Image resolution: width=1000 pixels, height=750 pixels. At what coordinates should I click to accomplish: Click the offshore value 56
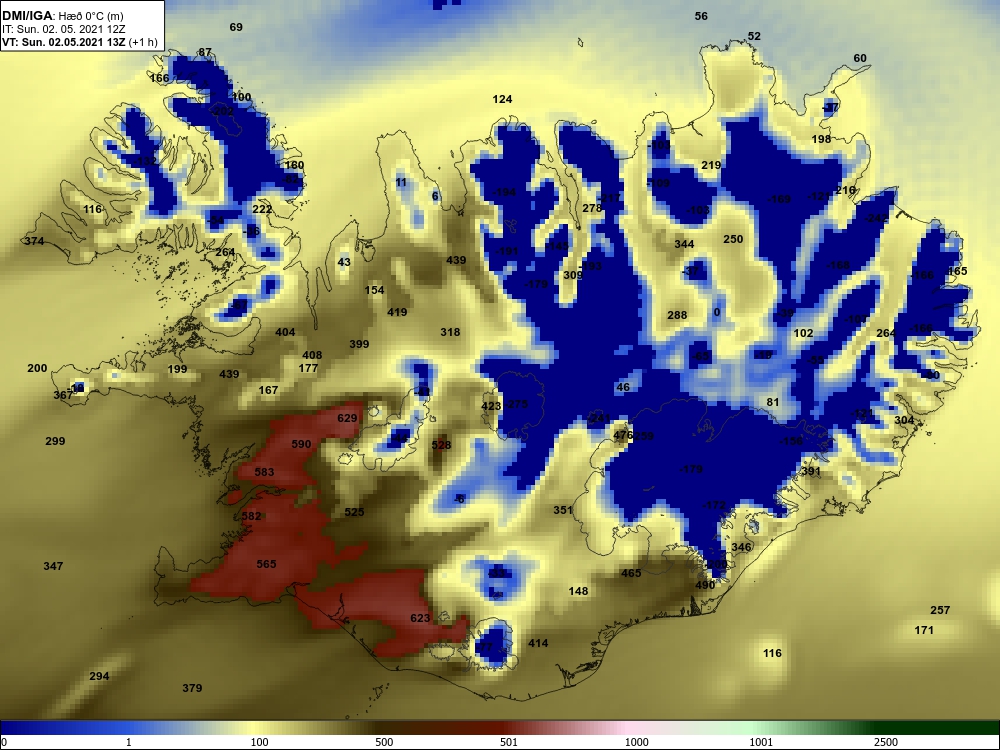[701, 16]
